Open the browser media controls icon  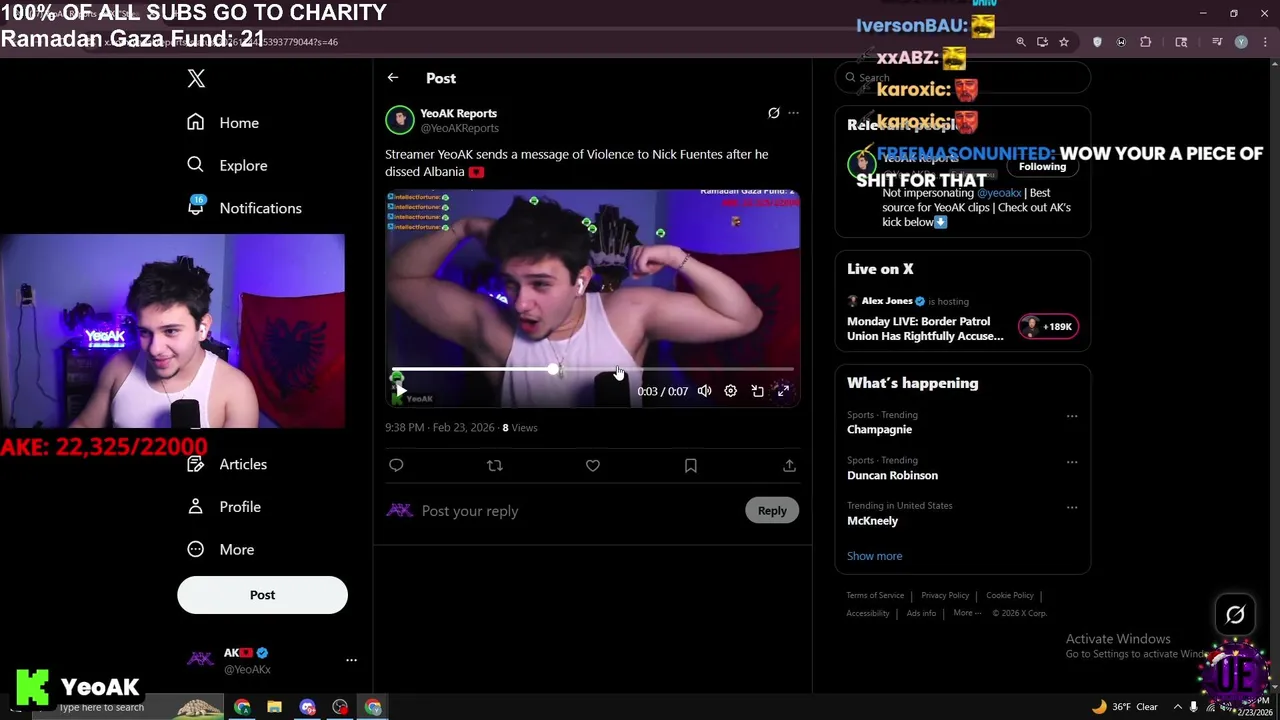click(x=1216, y=42)
